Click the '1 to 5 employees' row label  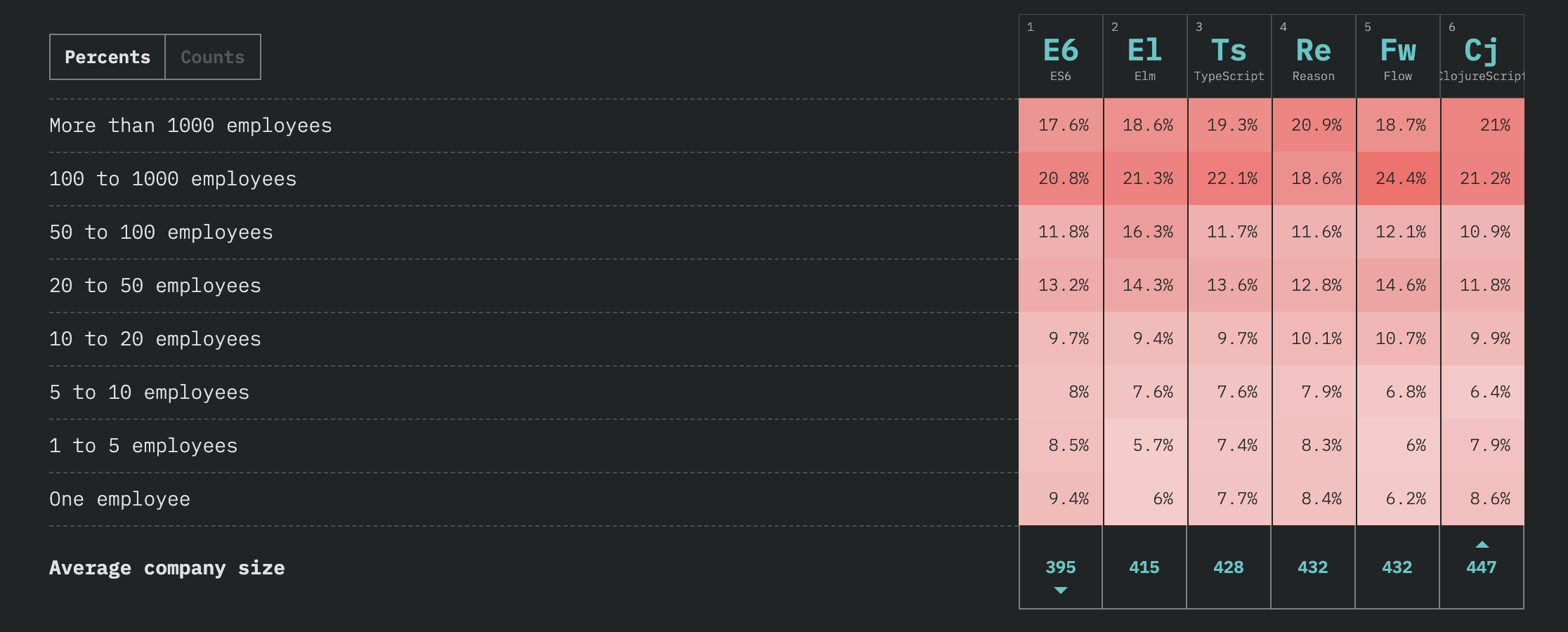click(x=143, y=446)
